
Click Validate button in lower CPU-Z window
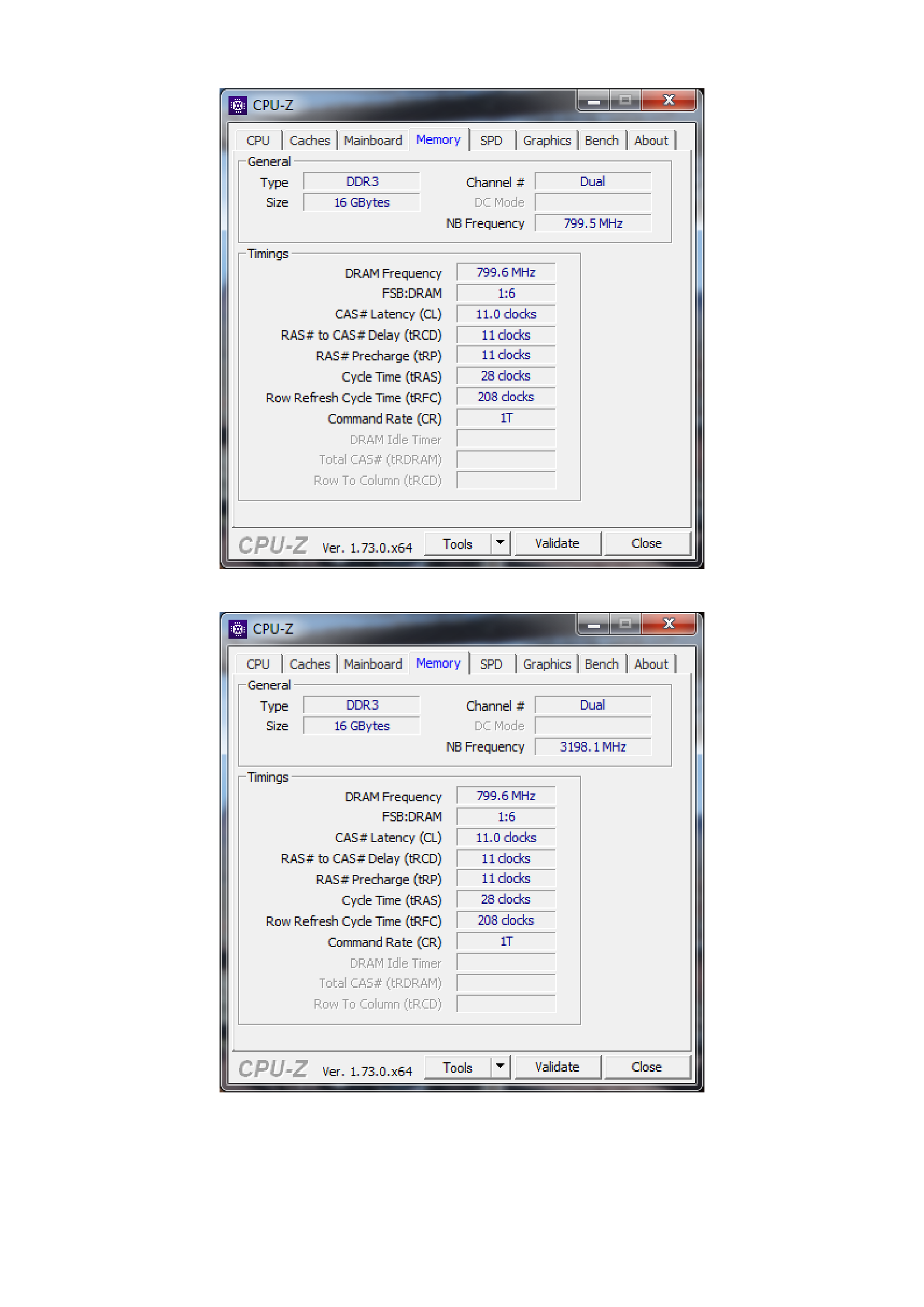[x=558, y=1068]
